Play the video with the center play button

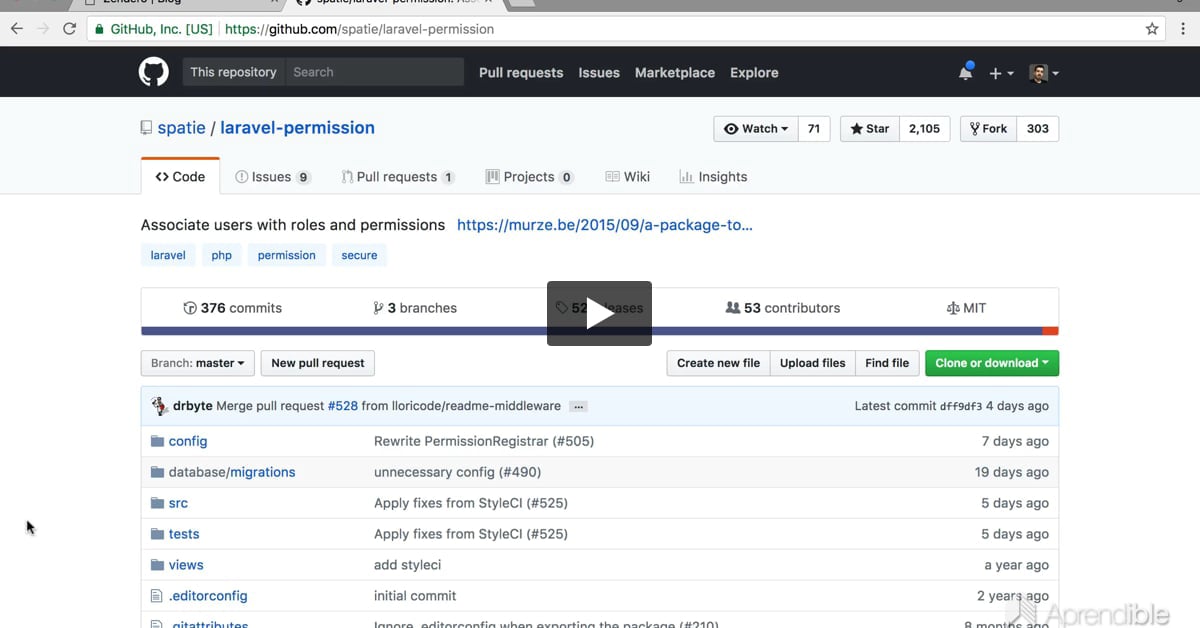599,313
